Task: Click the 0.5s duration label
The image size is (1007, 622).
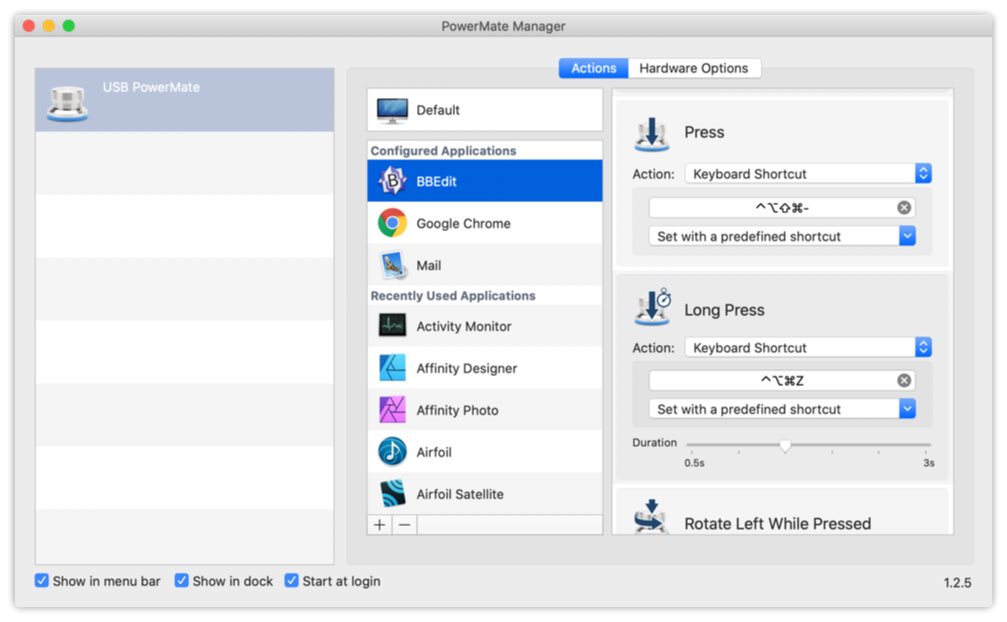Action: tap(694, 463)
